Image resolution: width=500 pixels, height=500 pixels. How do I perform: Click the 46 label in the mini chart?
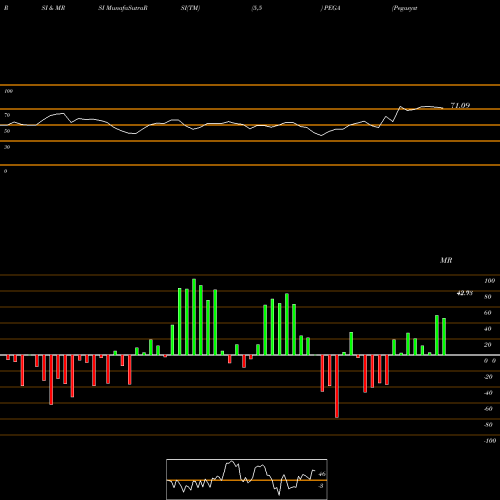(322, 474)
